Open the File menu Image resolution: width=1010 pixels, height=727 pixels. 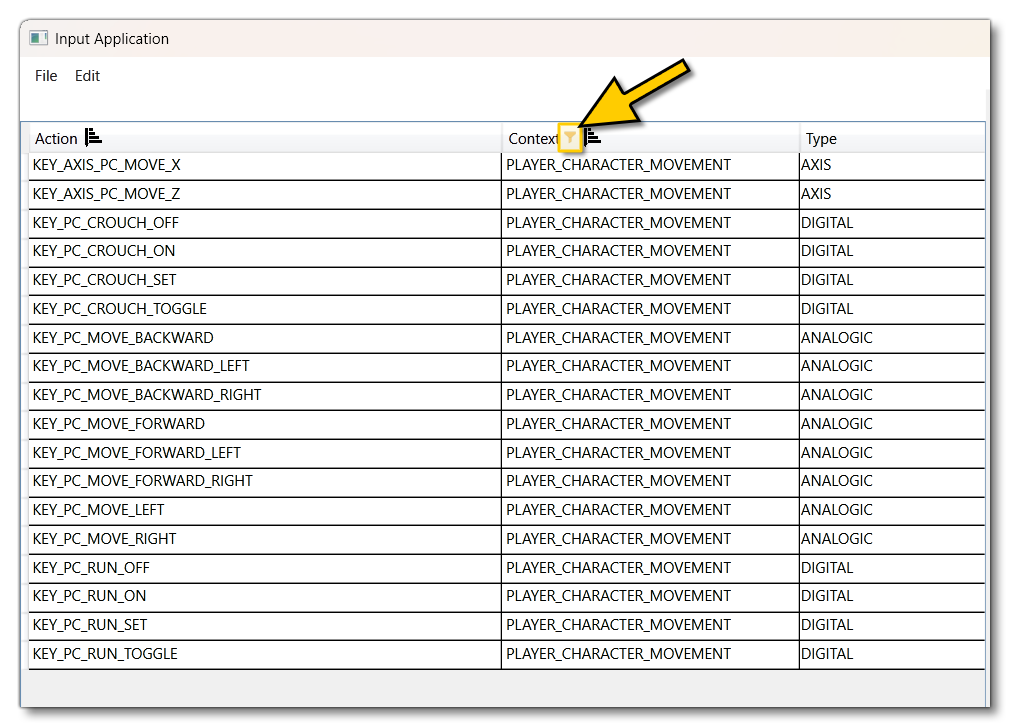tap(45, 75)
